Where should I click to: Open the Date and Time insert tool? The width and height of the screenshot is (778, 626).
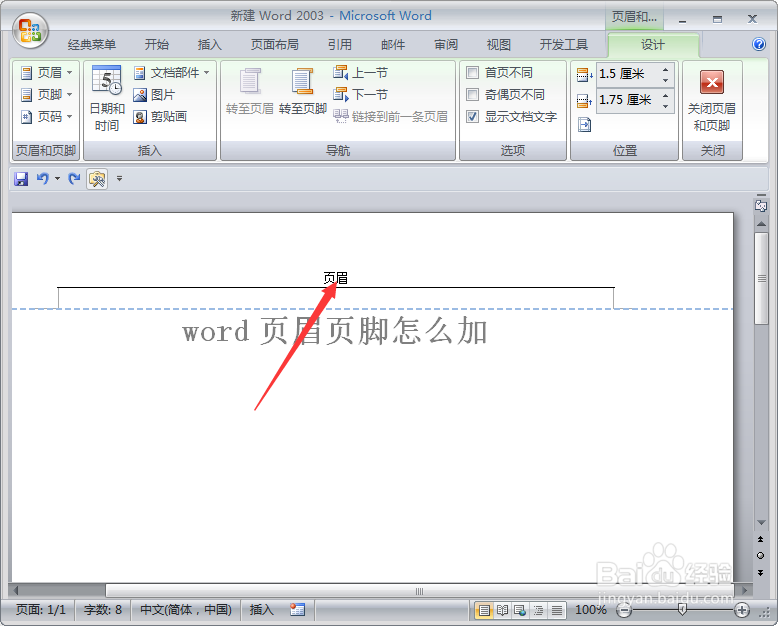point(107,99)
